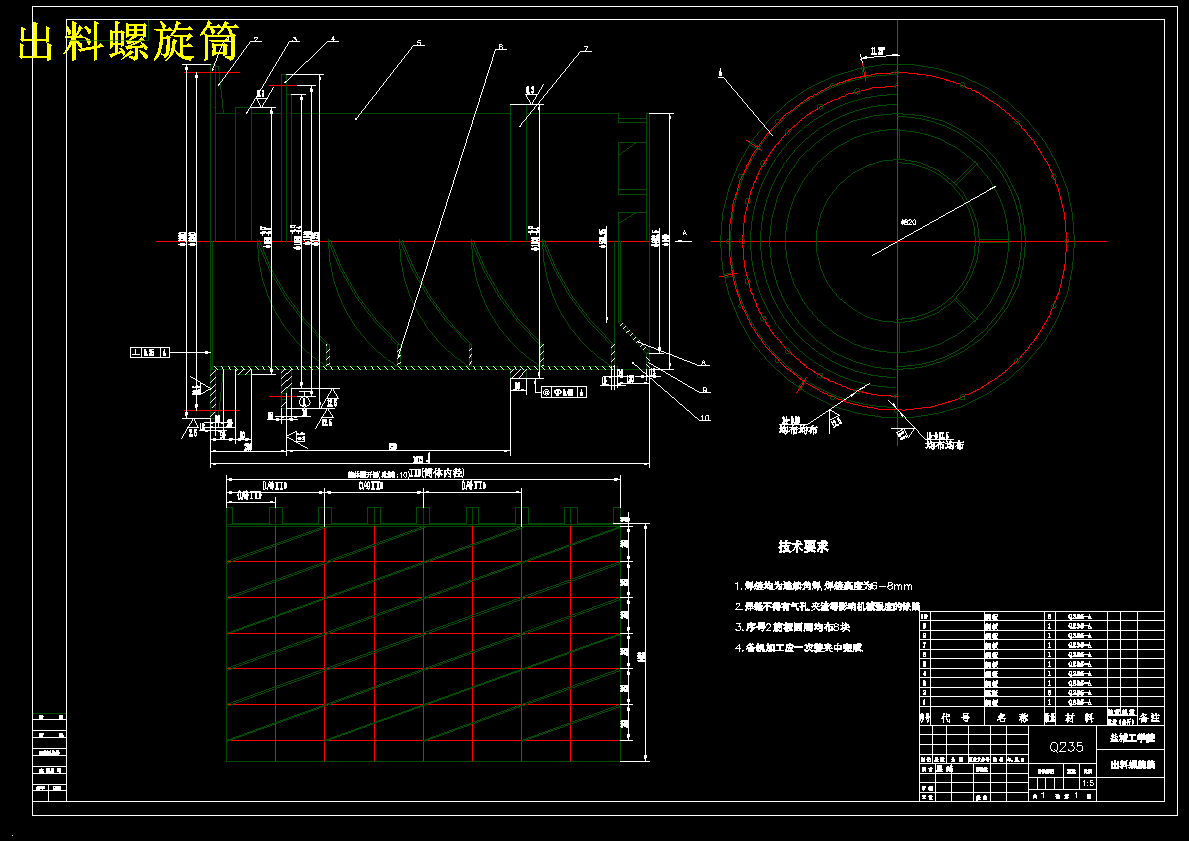Select balloon number 2 leader label
This screenshot has height=841, width=1189.
coord(256,39)
